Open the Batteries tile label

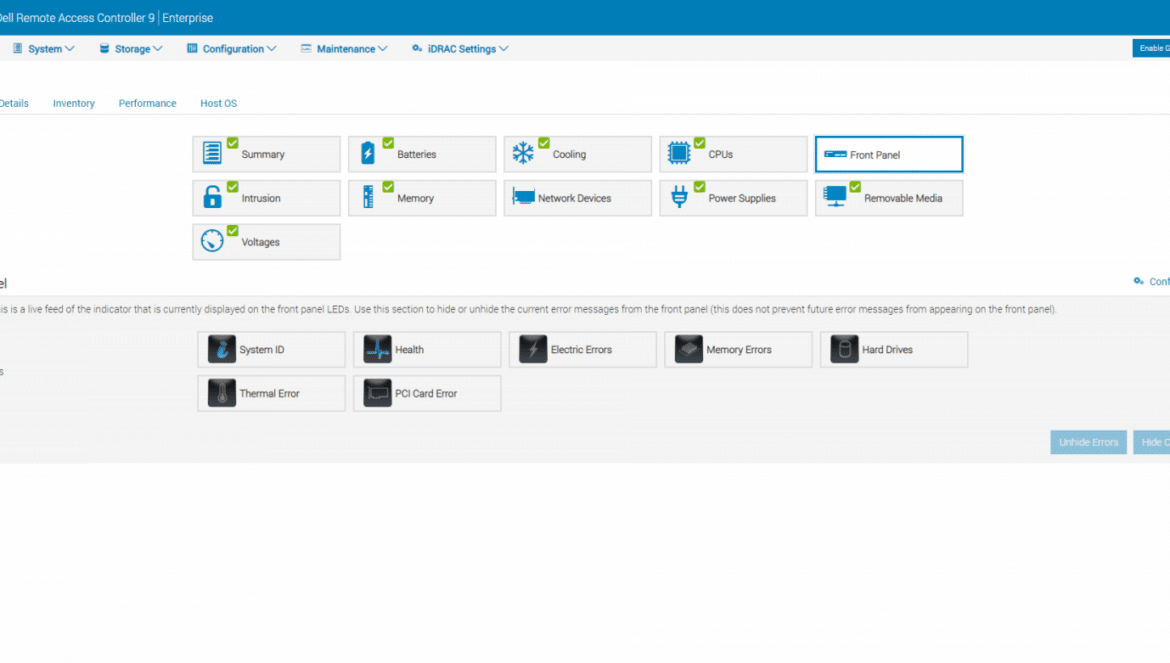(416, 154)
